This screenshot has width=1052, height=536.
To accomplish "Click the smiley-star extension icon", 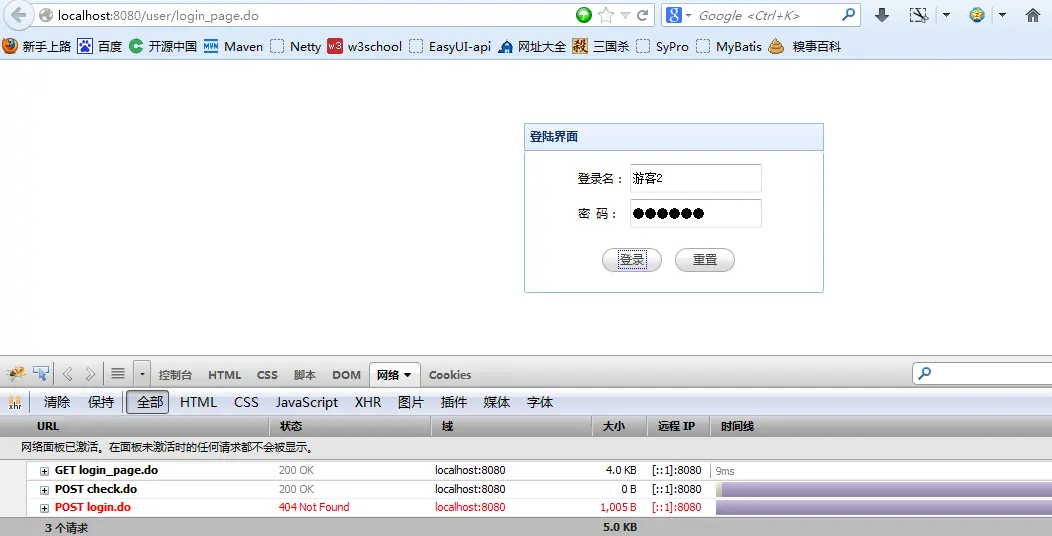I will tap(977, 15).
